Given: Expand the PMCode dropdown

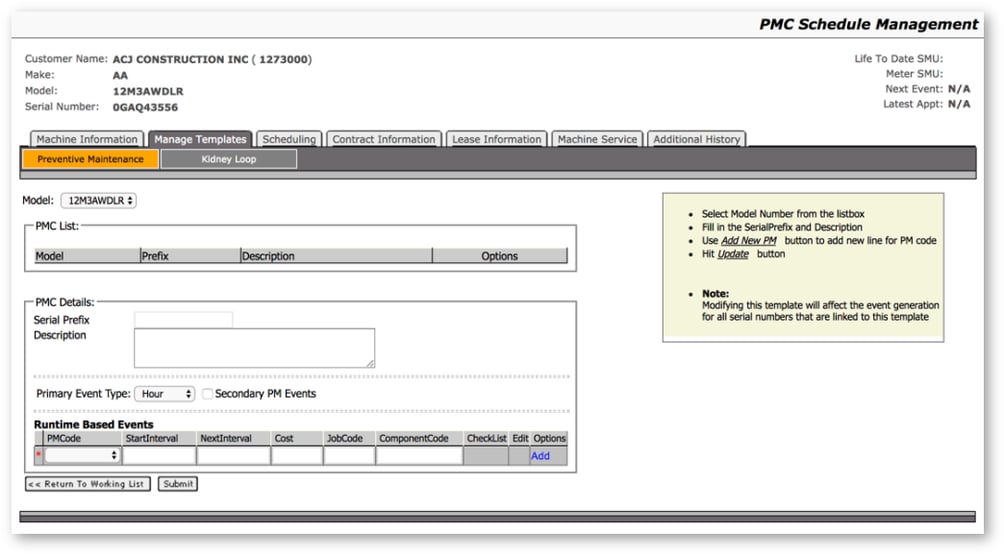Looking at the screenshot, I should pos(82,456).
